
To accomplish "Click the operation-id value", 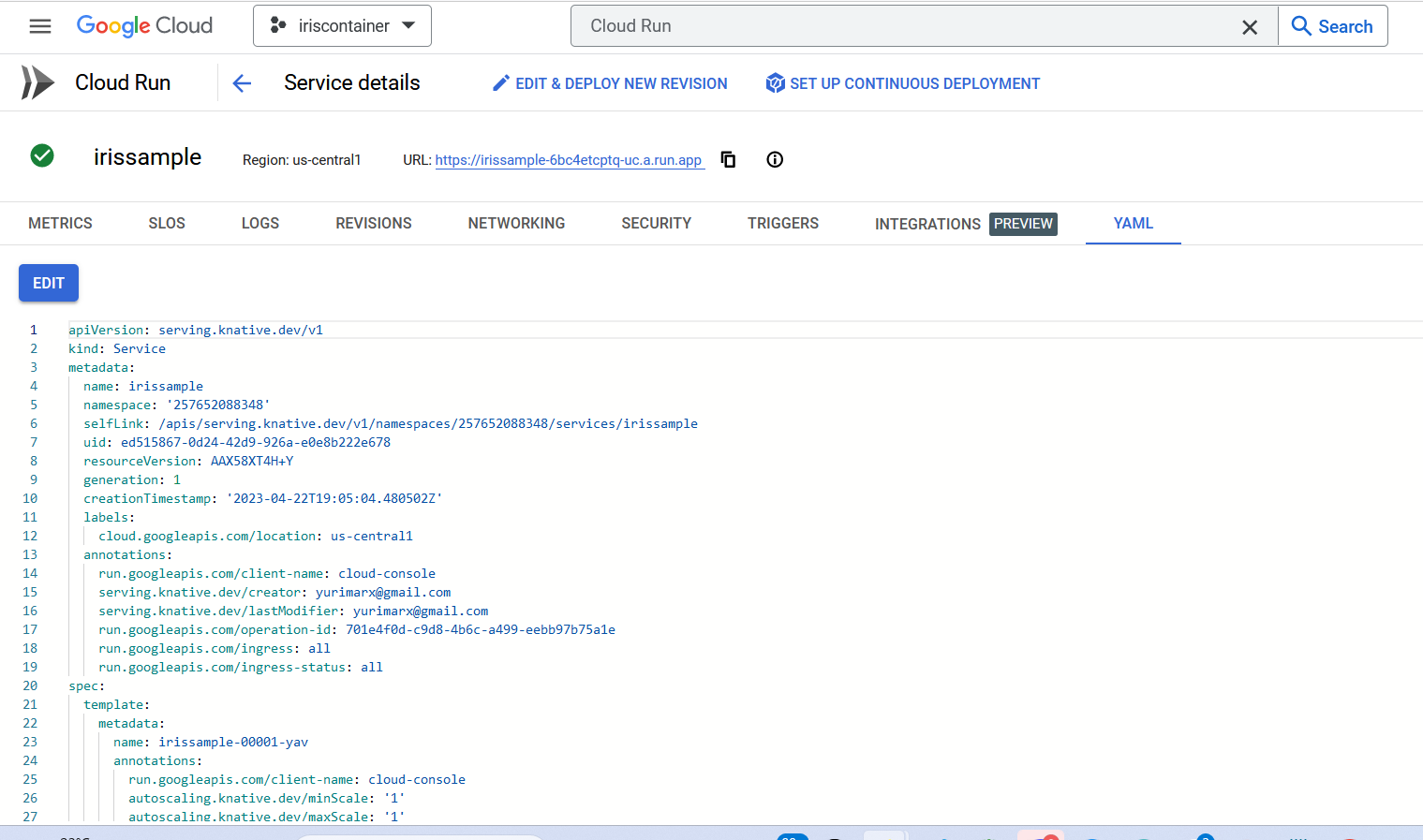I will click(x=481, y=629).
